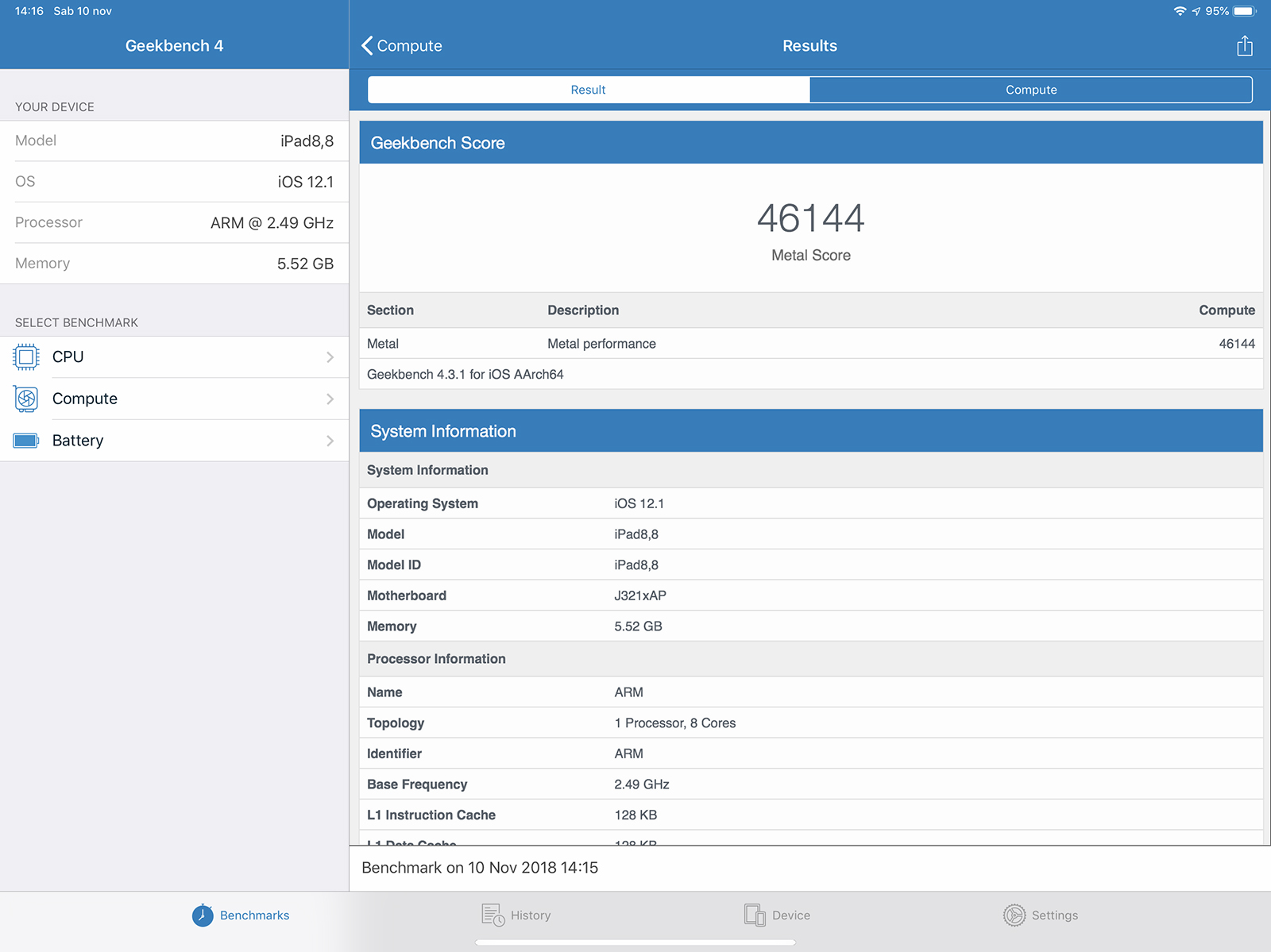The image size is (1271, 952).
Task: Select the Battery benchmark row label
Action: 78,441
